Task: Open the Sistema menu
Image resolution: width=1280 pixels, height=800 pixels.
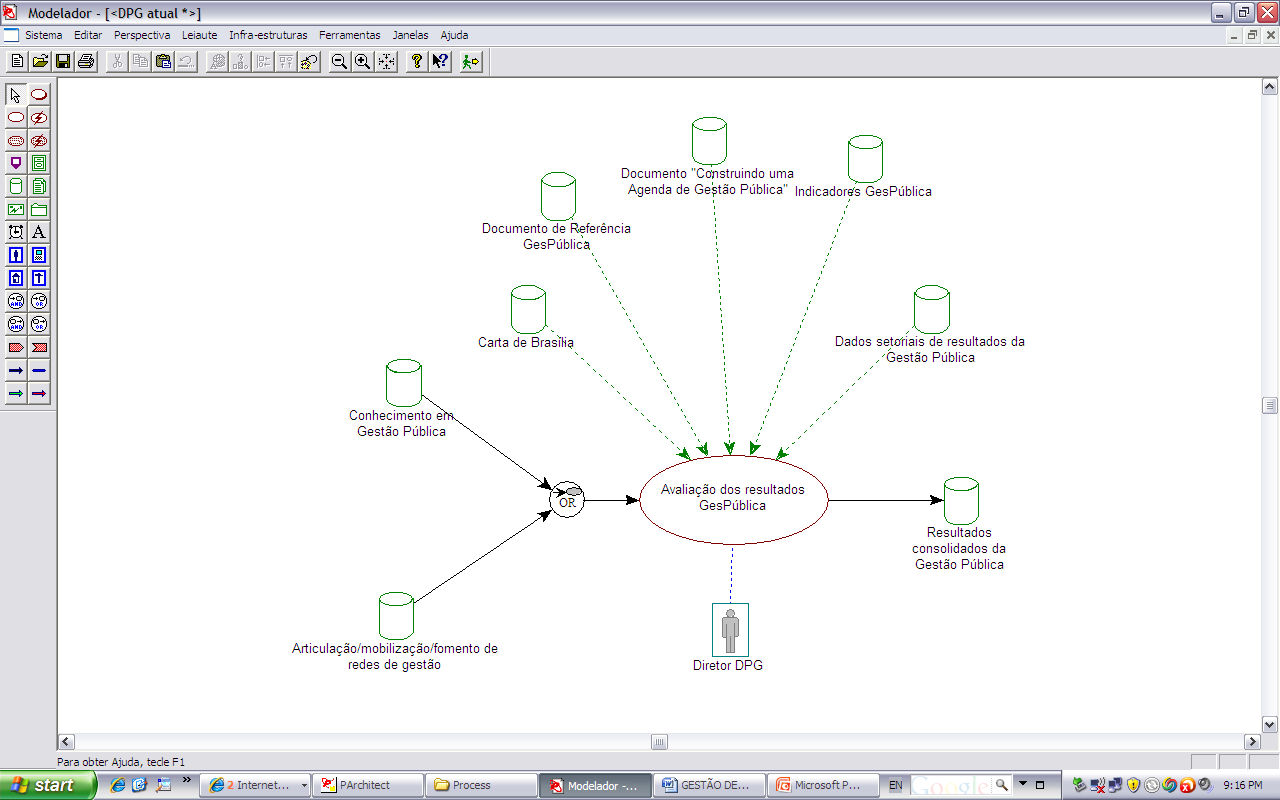Action: point(44,35)
